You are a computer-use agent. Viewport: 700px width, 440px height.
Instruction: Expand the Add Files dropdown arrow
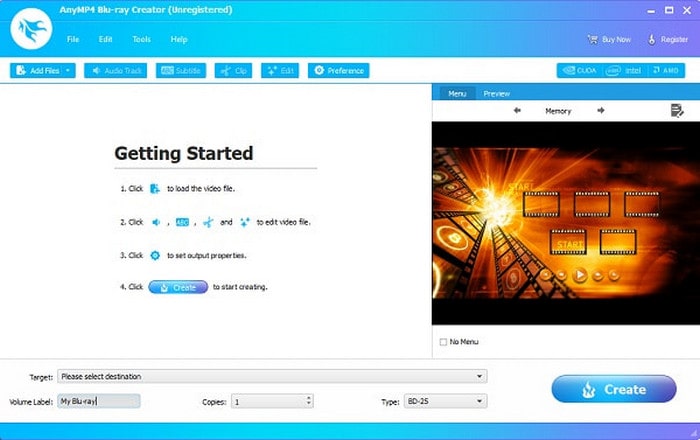pos(68,71)
